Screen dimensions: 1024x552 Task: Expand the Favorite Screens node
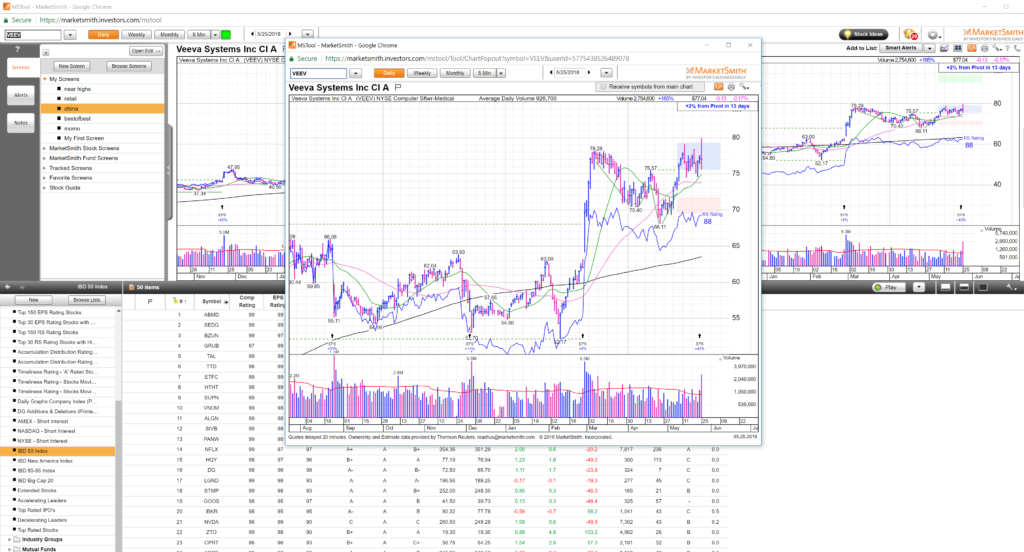(45, 178)
